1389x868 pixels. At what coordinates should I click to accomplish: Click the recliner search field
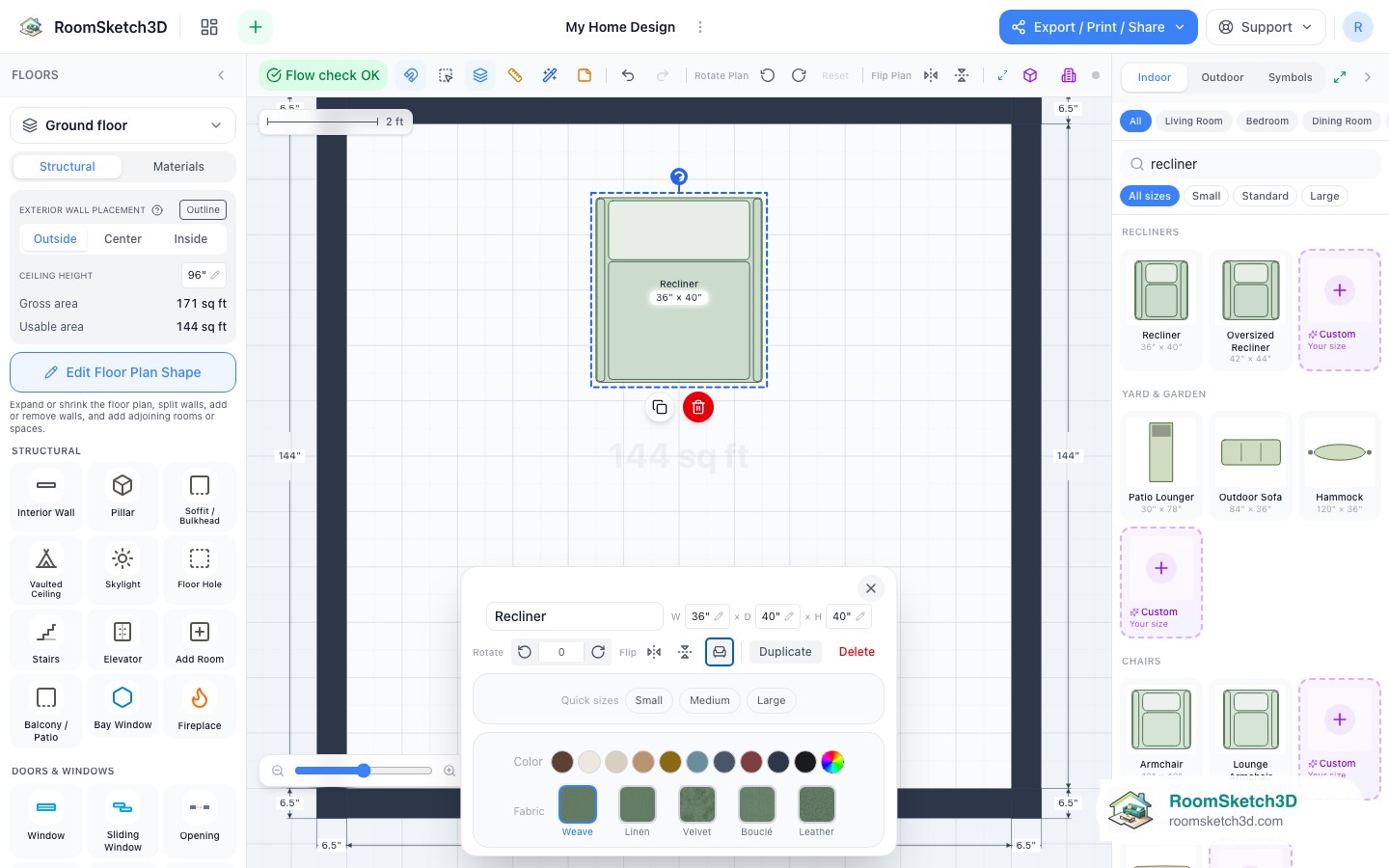[1251, 164]
